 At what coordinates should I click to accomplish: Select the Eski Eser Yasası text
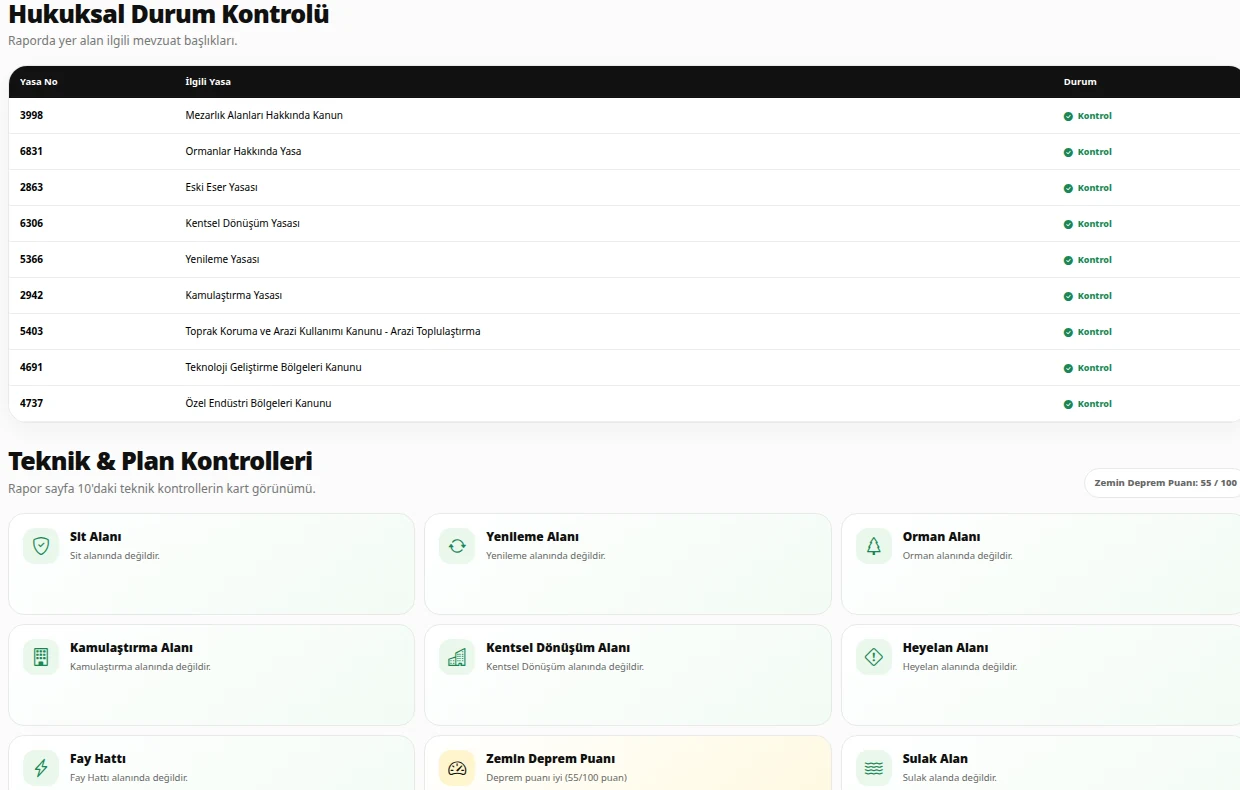tap(222, 187)
